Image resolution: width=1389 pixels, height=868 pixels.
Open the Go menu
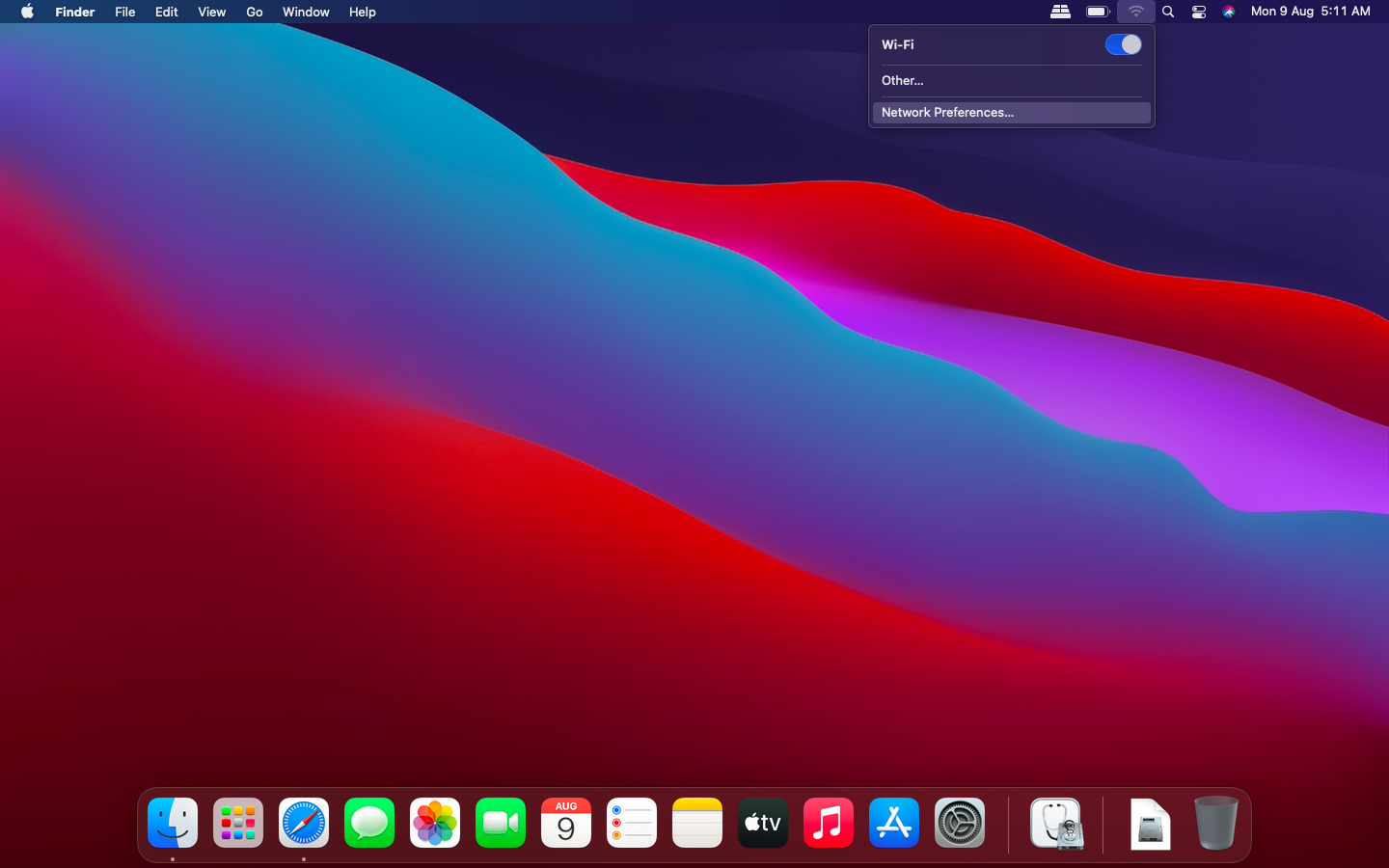[x=254, y=12]
